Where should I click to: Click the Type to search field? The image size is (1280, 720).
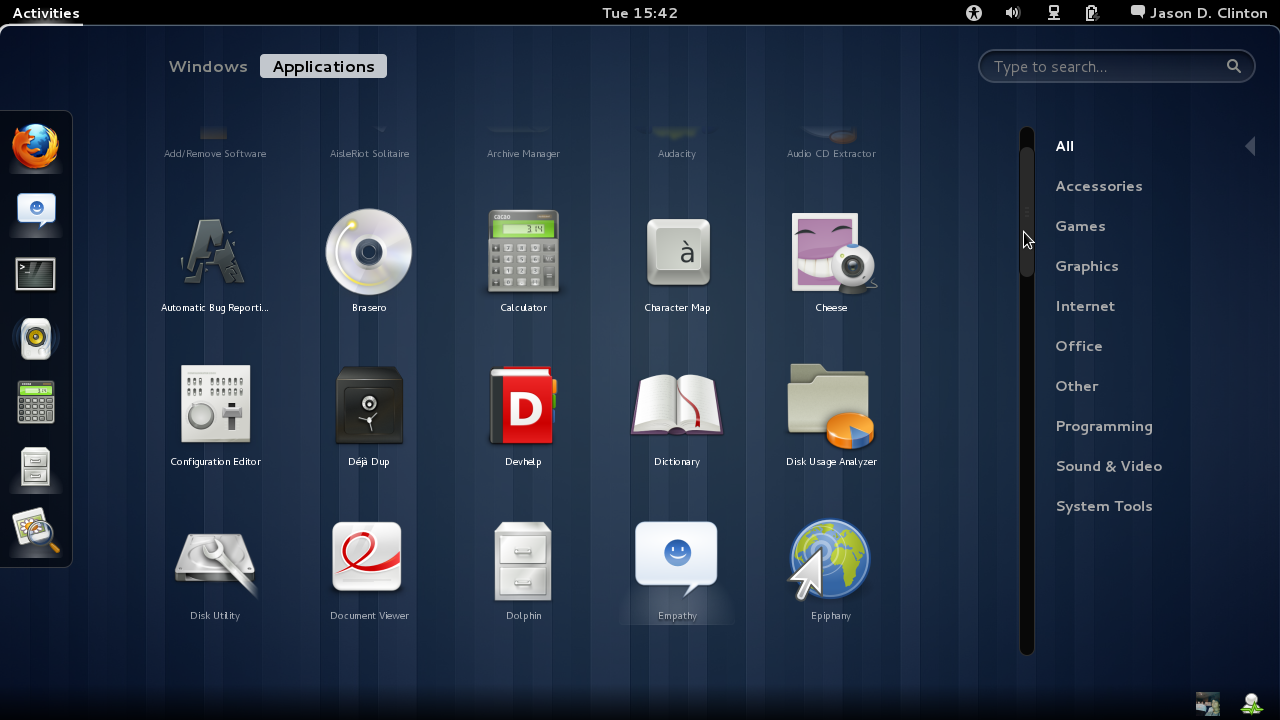(x=1105, y=67)
